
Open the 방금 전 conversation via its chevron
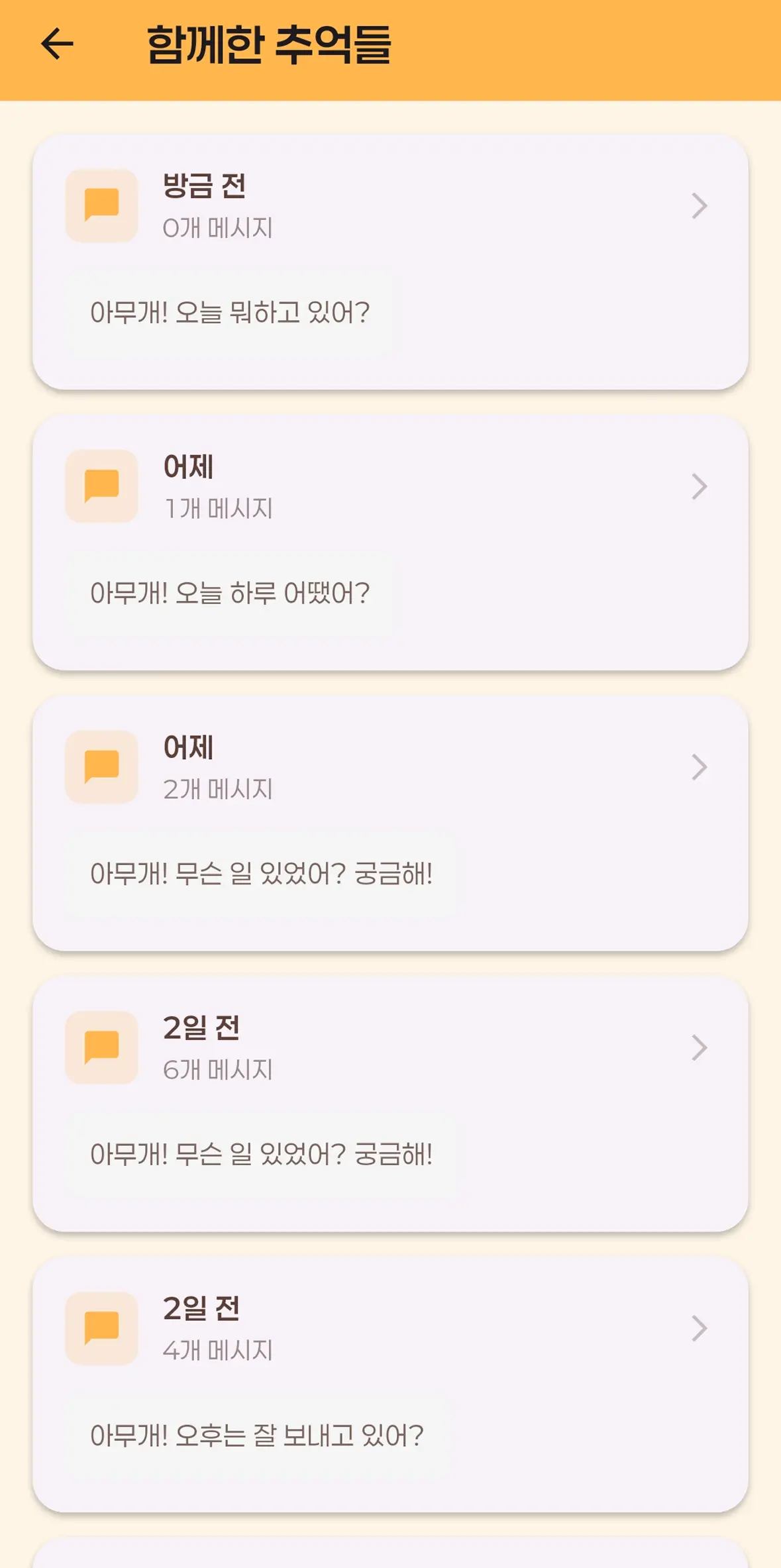tap(699, 205)
